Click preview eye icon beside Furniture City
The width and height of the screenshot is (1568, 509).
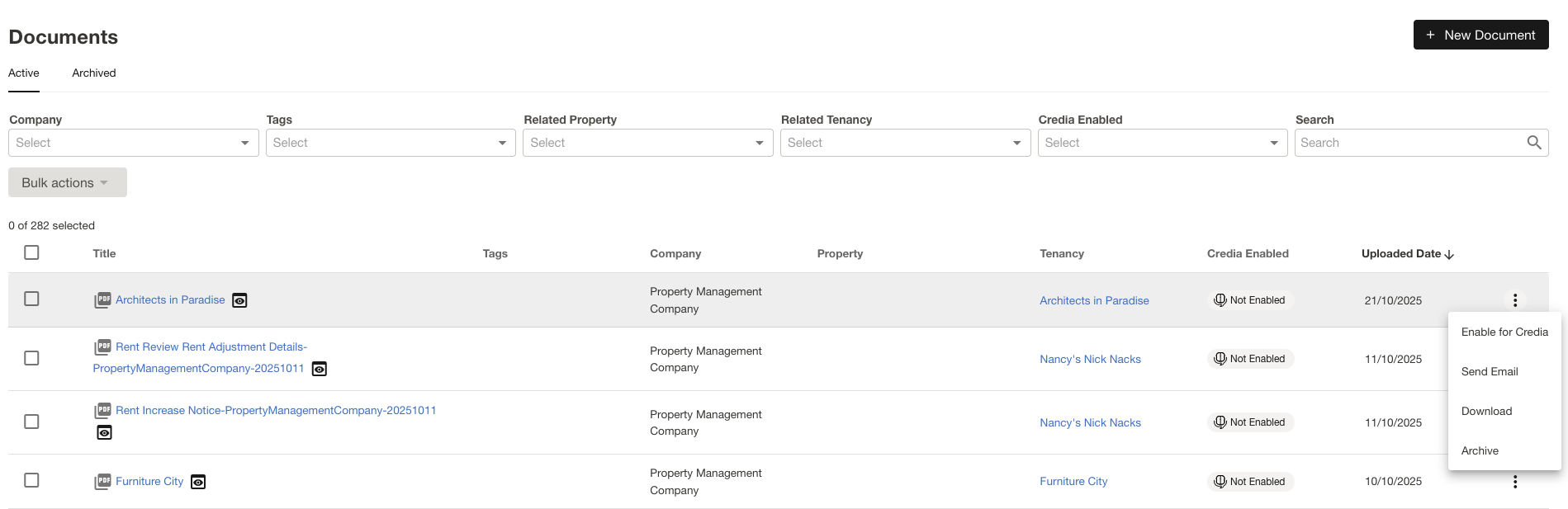[x=198, y=483]
